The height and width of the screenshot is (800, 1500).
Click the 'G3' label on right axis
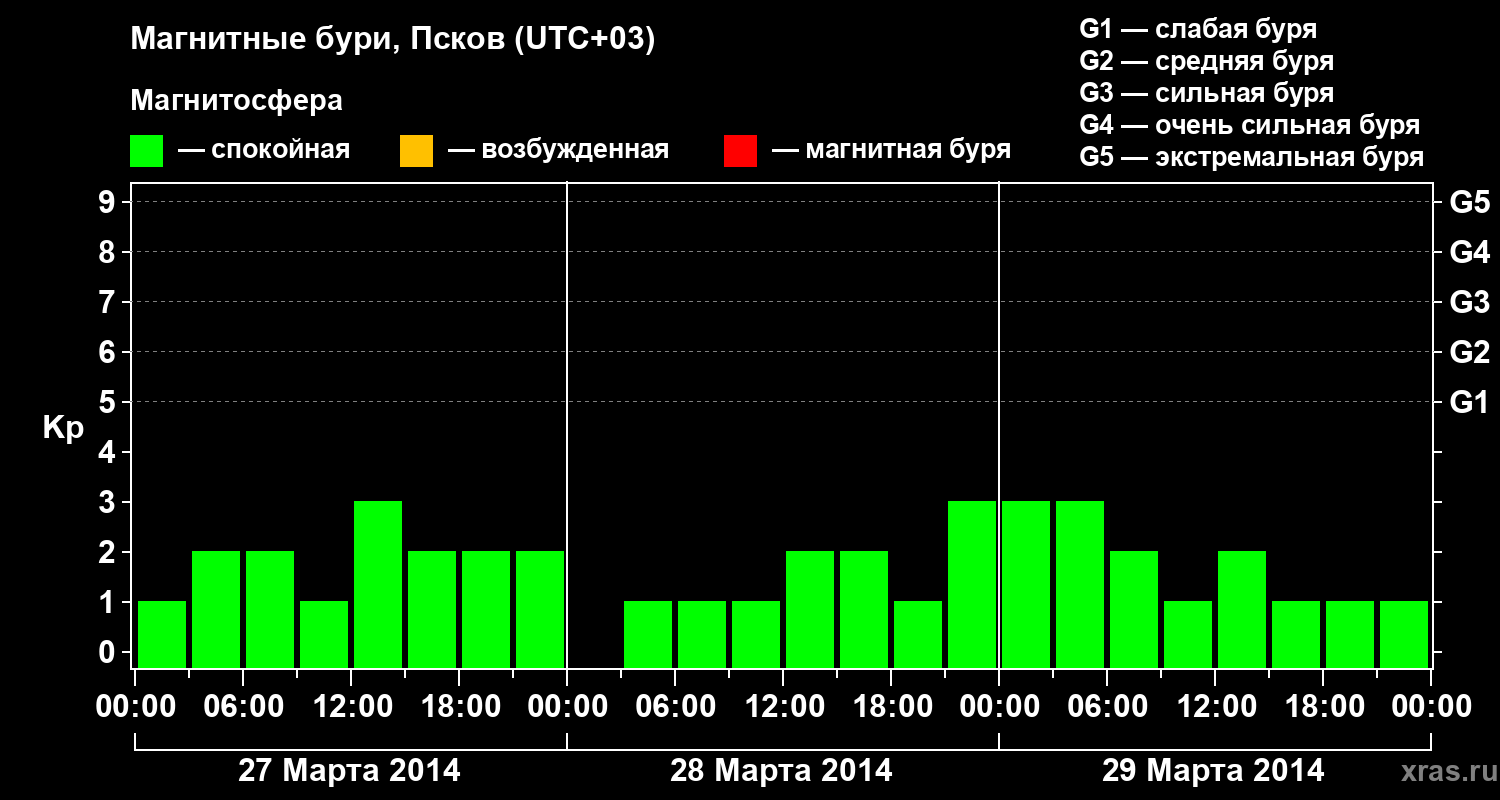pos(1469,302)
